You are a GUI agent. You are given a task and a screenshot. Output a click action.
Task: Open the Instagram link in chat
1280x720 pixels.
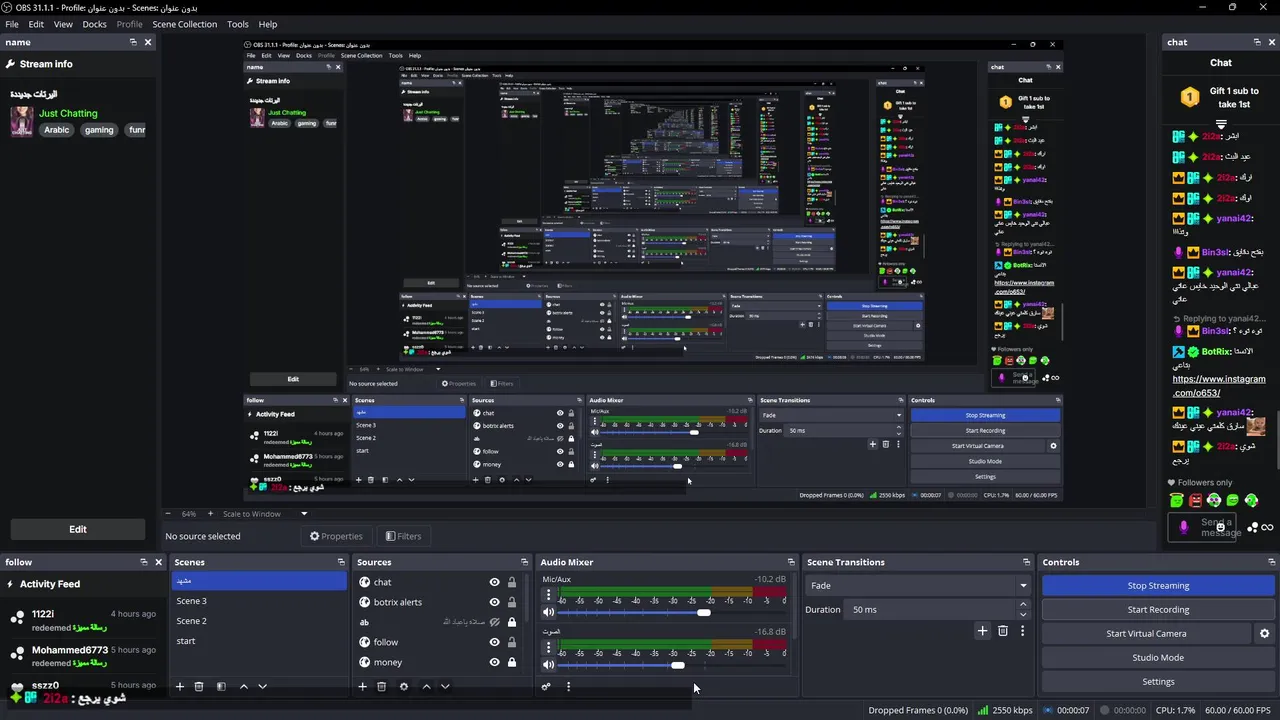tap(1218, 386)
